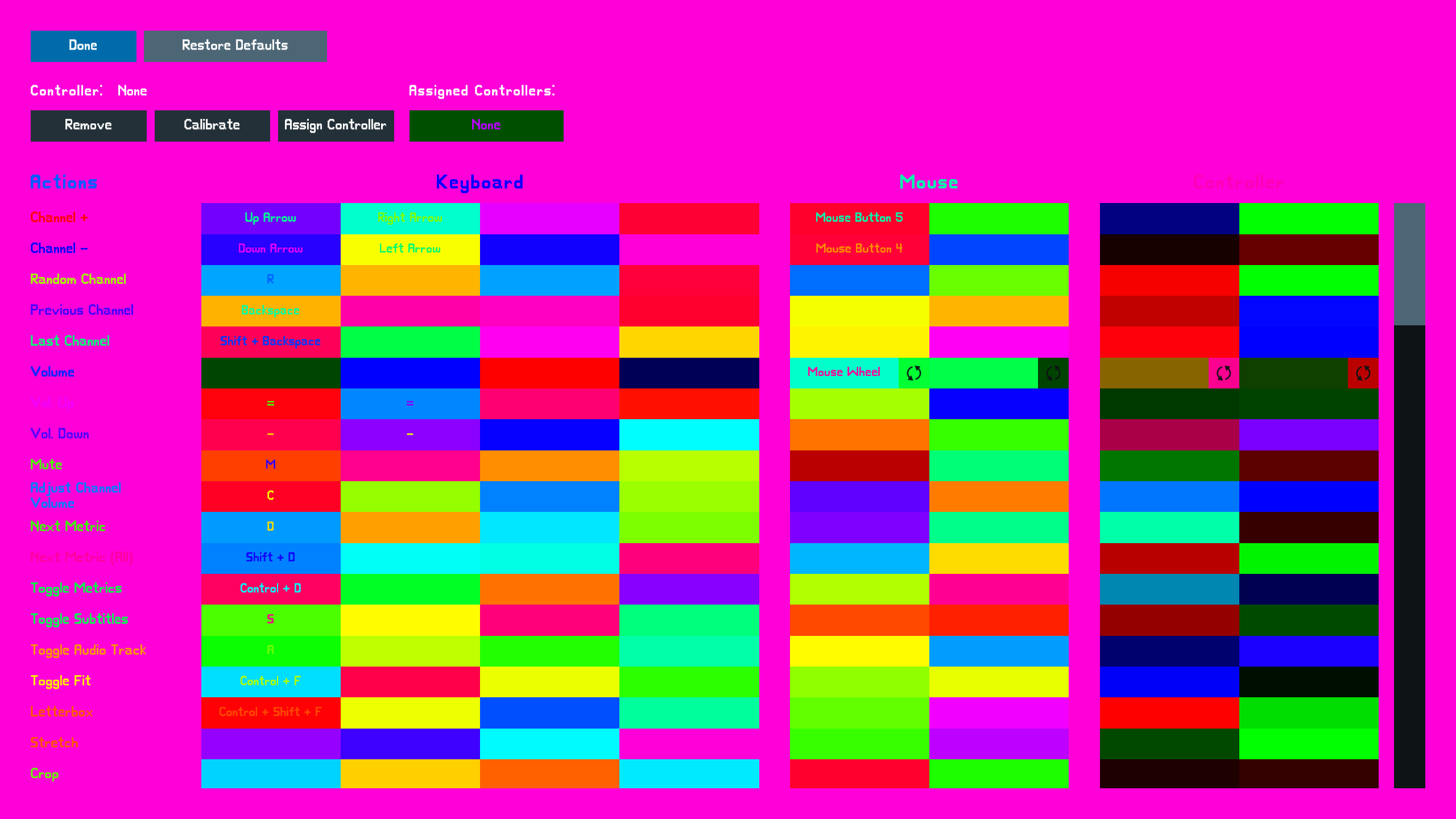Click the Up Arrow keyboard binding
The image size is (1456, 819).
tap(271, 218)
